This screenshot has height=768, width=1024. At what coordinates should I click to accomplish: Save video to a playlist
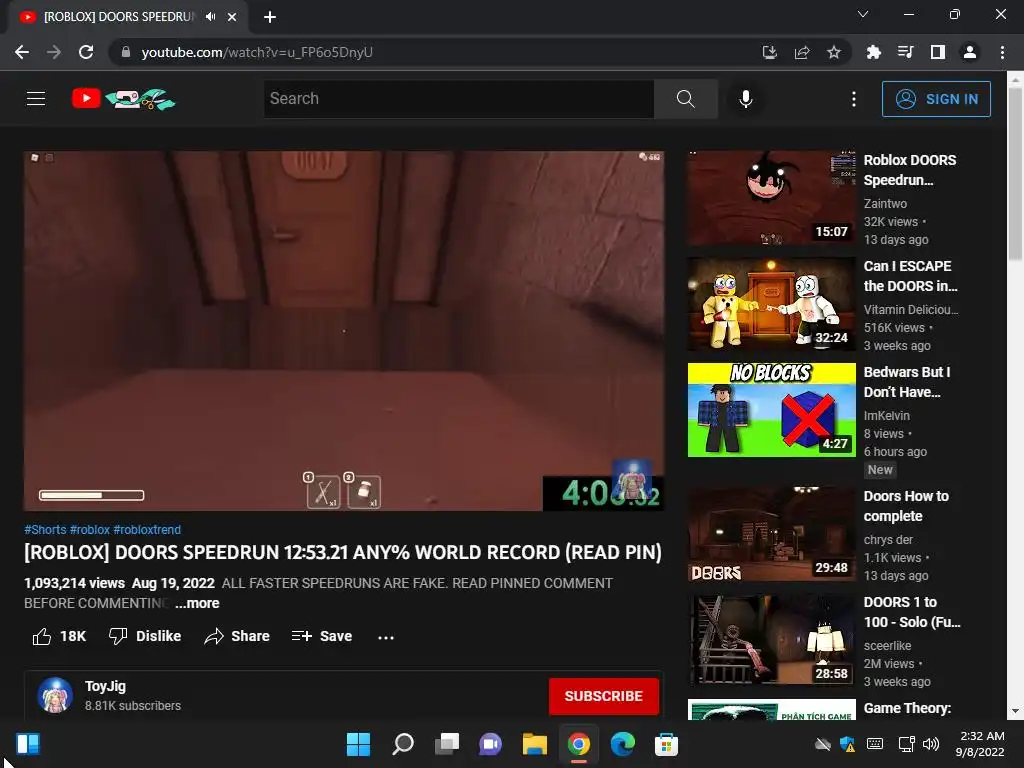(322, 636)
